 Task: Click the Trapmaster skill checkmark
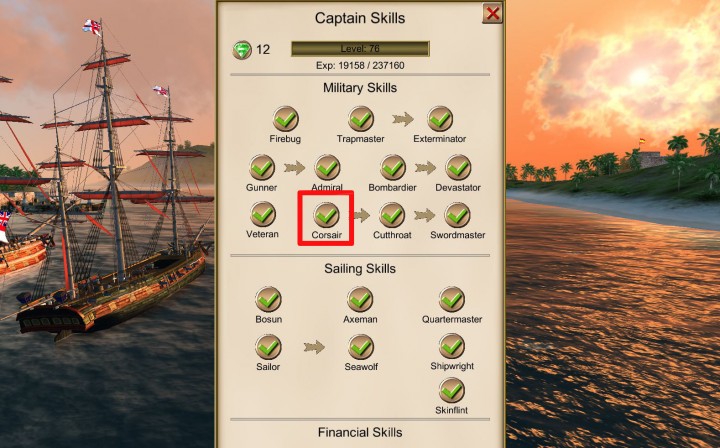click(x=360, y=119)
